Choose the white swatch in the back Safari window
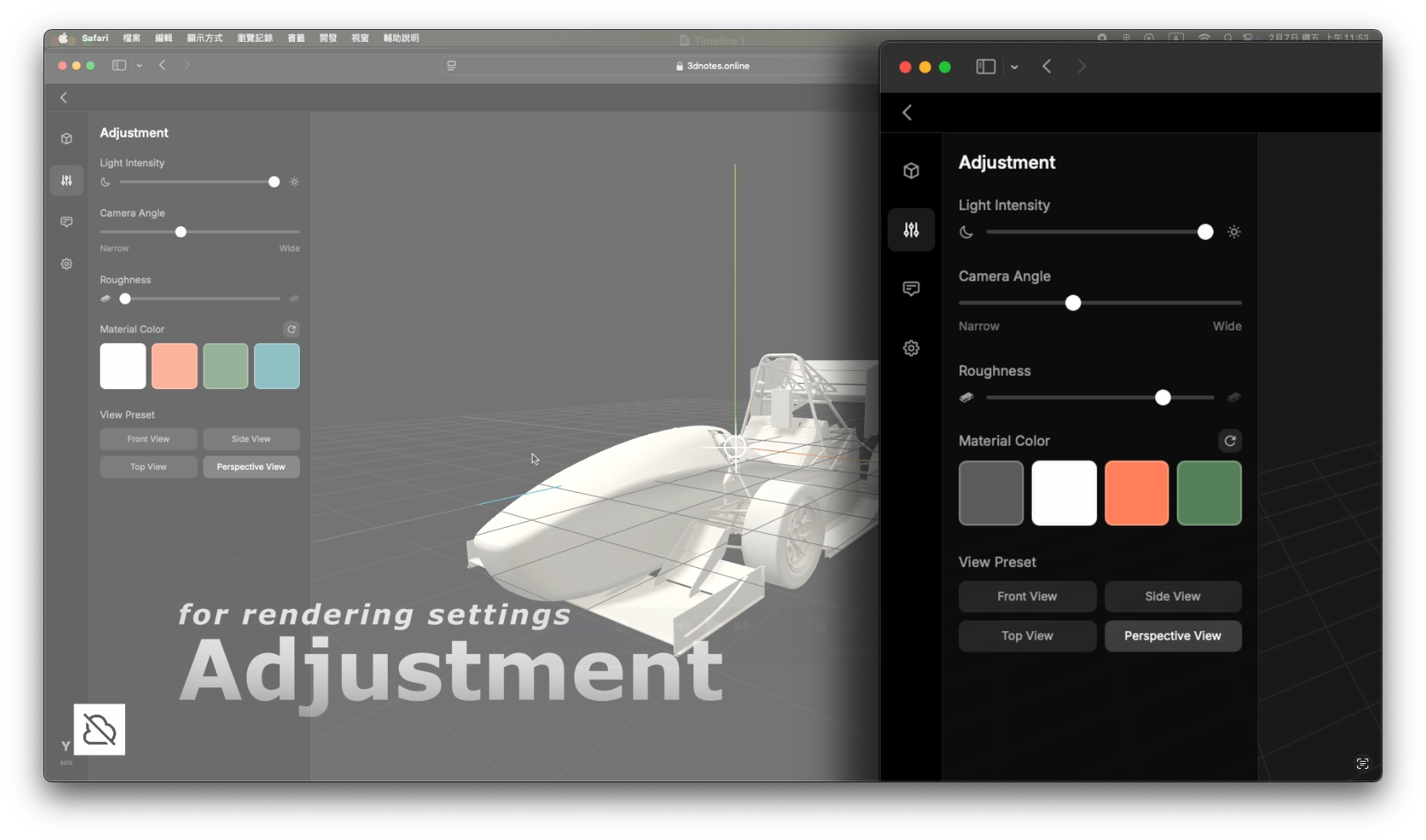 point(123,365)
